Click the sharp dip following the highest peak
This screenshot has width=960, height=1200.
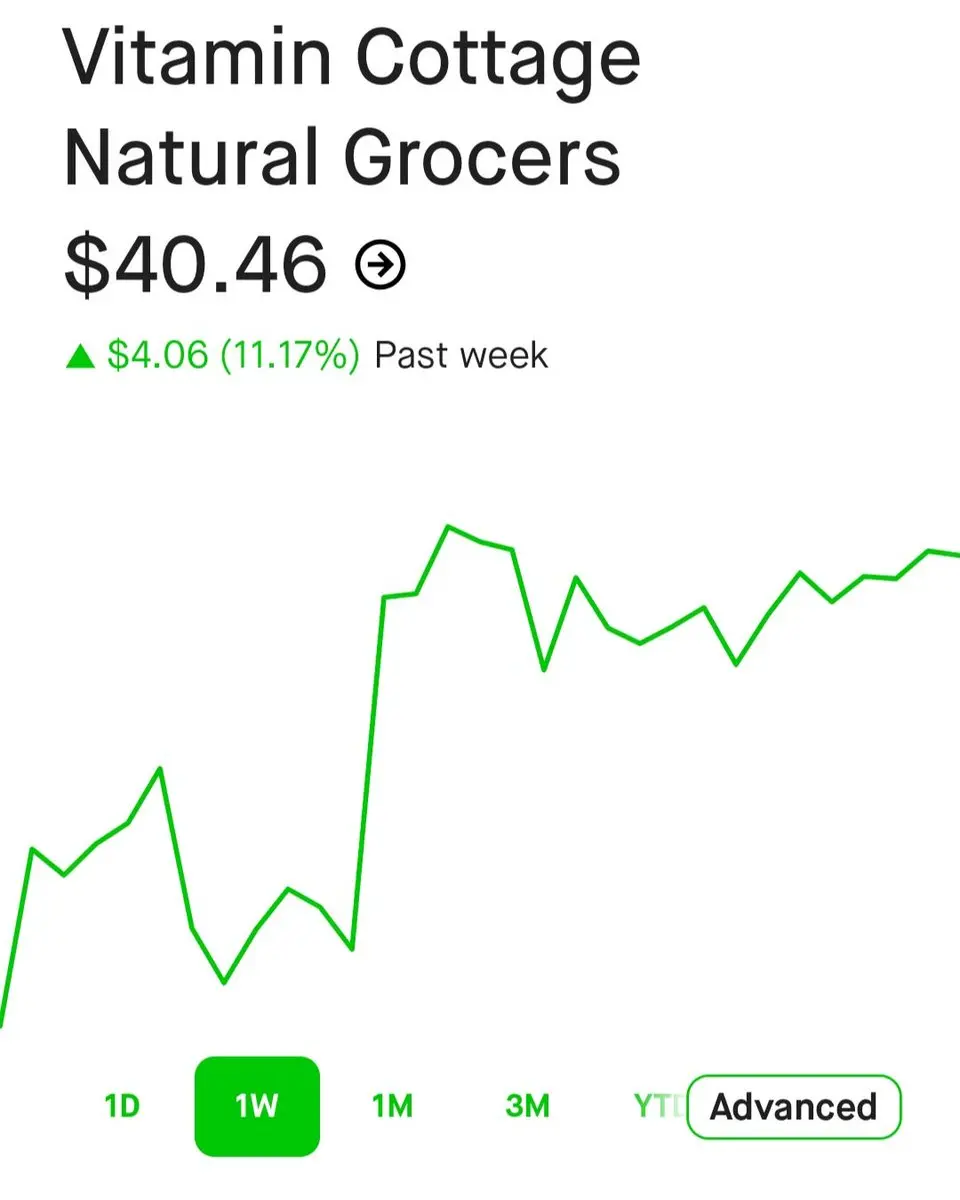544,669
